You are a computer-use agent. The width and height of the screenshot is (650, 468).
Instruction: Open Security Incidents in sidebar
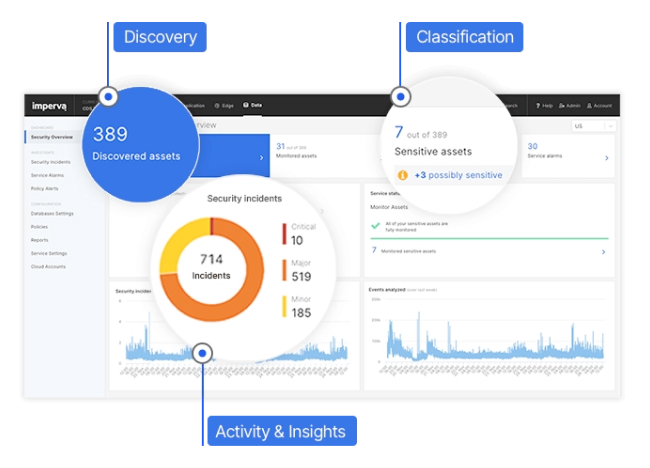tap(51, 162)
